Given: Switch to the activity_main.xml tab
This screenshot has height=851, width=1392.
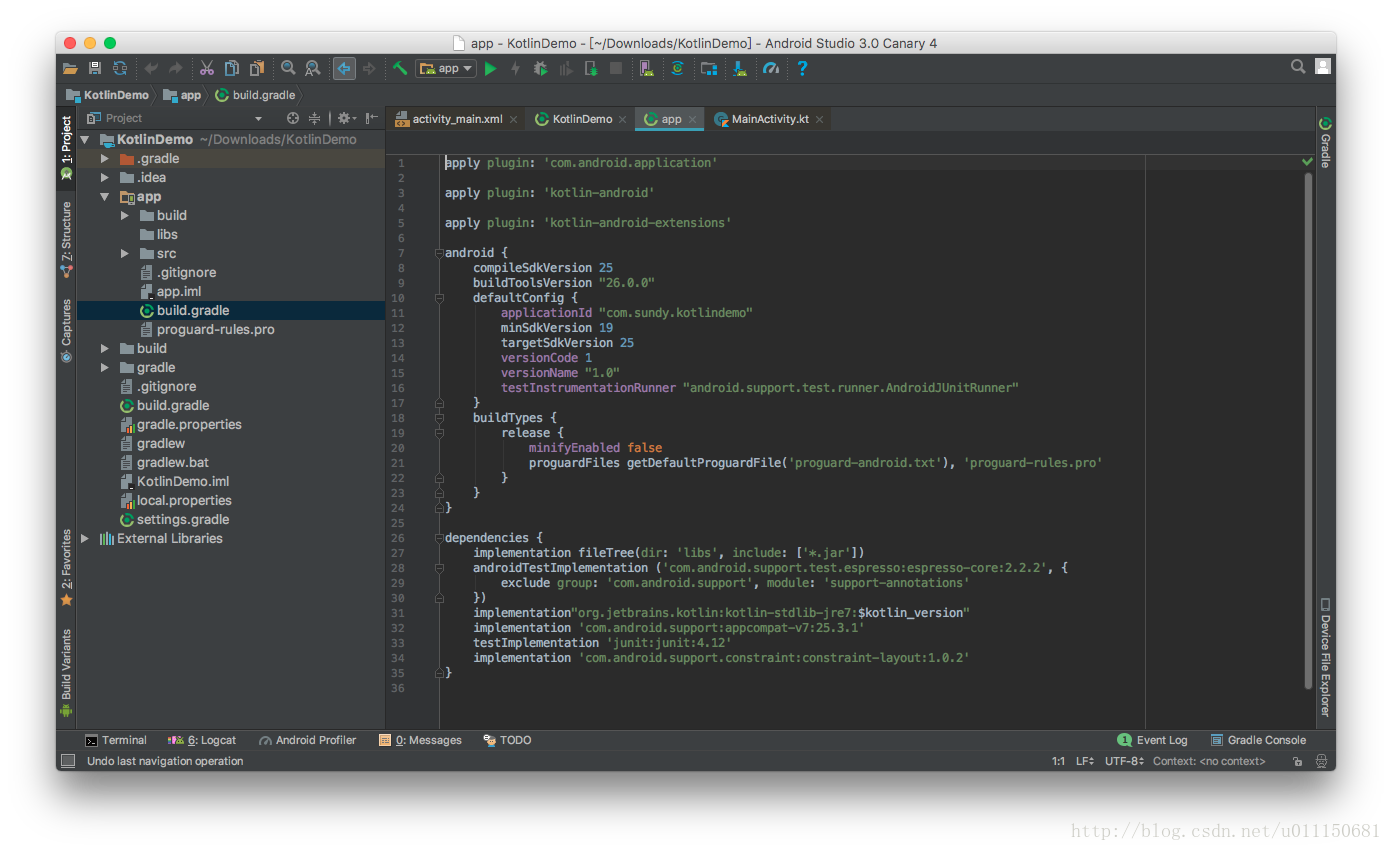Looking at the screenshot, I should tap(457, 119).
